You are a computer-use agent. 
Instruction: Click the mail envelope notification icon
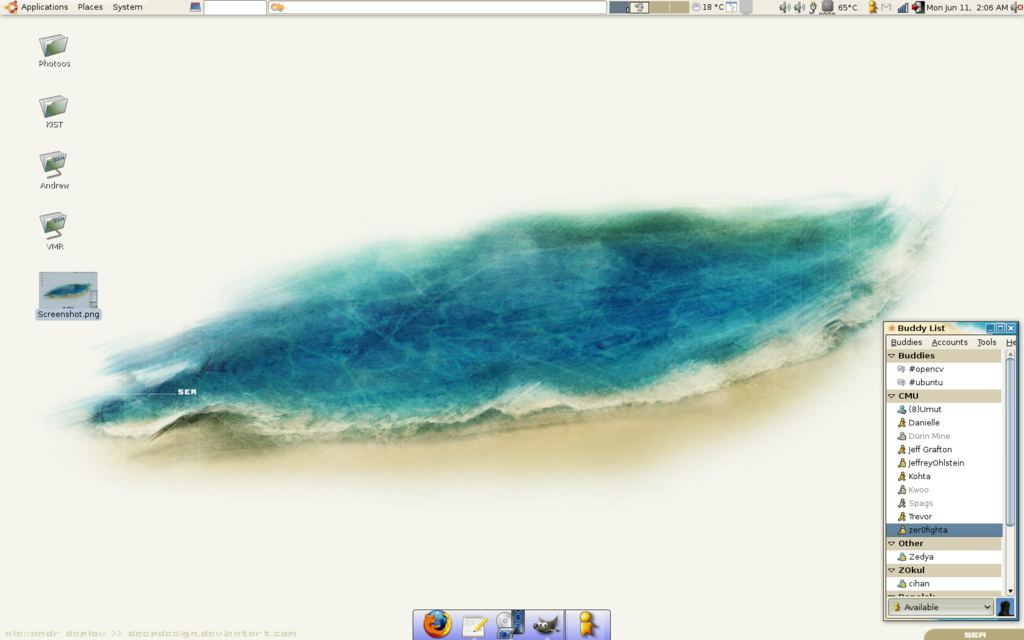[886, 7]
